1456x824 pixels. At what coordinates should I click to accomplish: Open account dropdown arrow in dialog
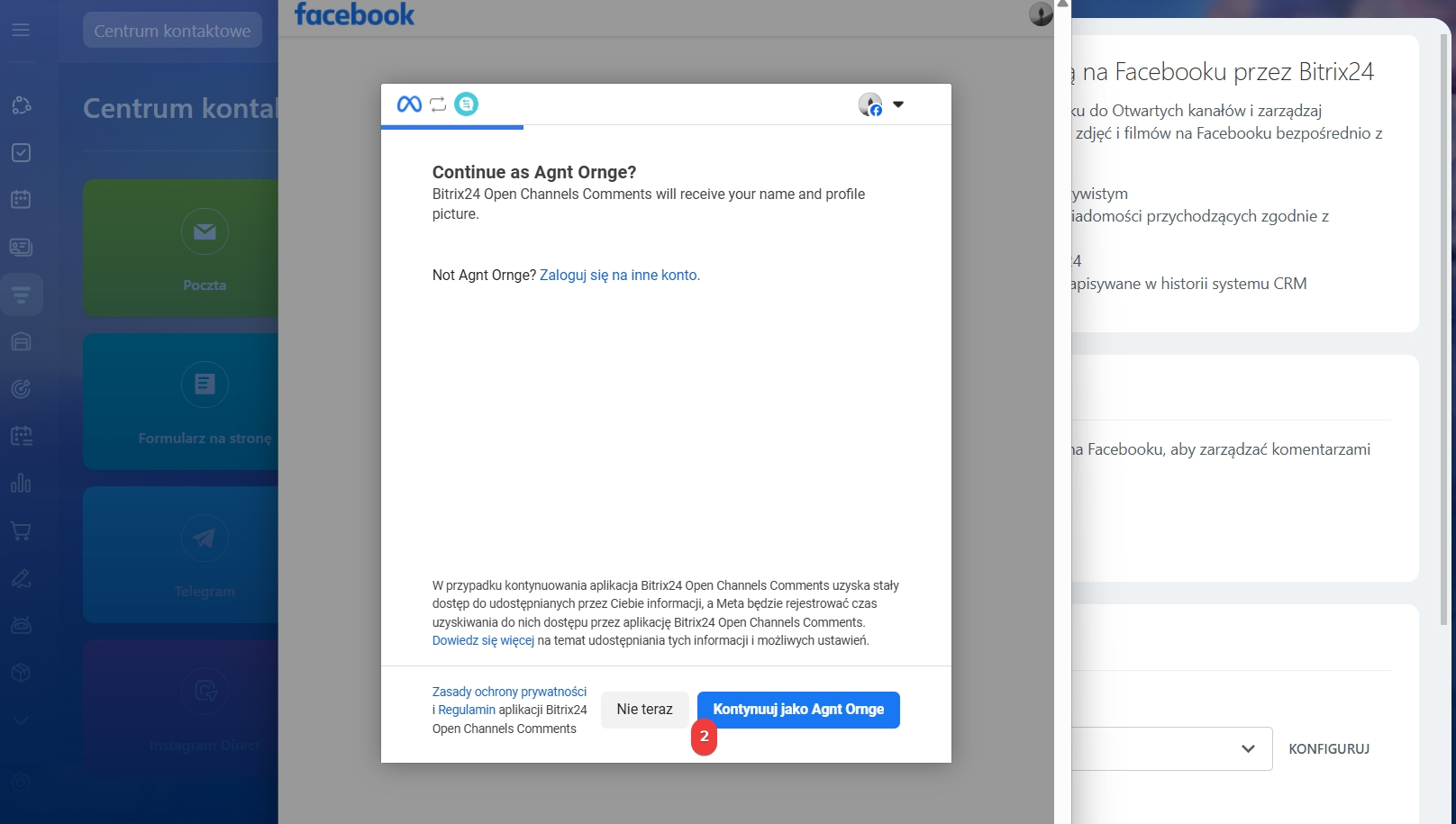coord(898,104)
